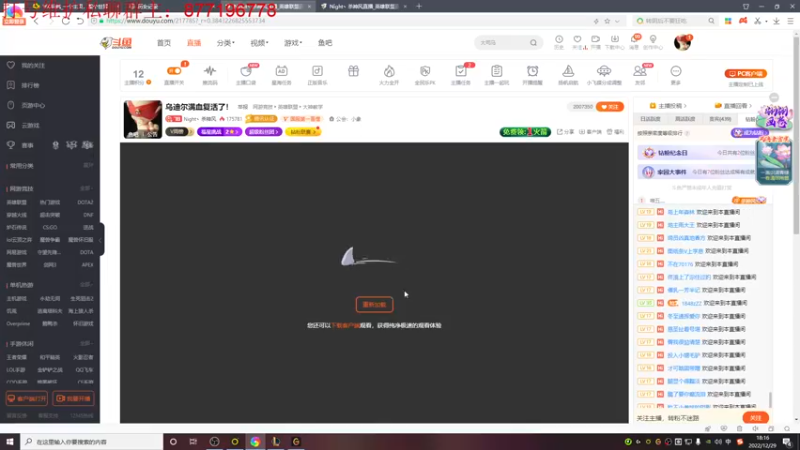The image size is (800, 450).
Task: Select DOTA2 category in sidebar
Action: [85, 203]
